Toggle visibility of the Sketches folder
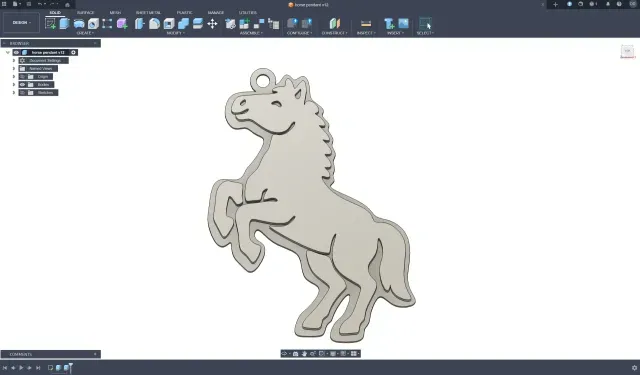The height and width of the screenshot is (375, 640). point(22,93)
